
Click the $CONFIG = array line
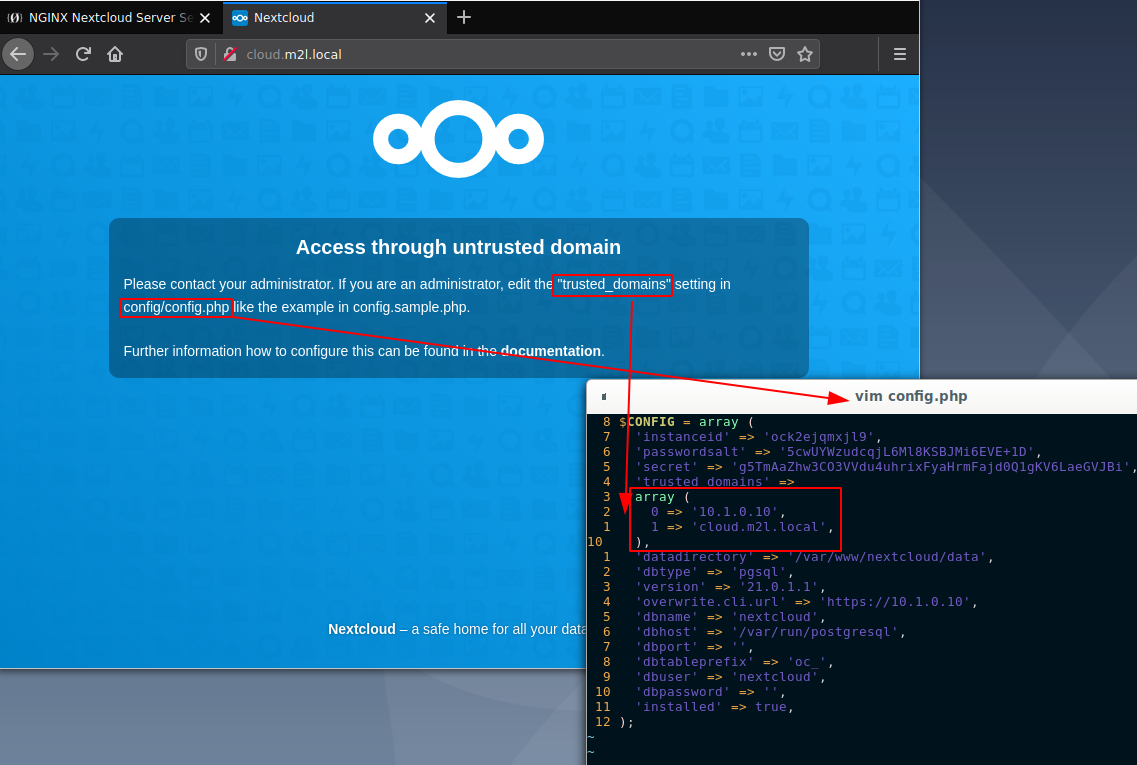click(686, 422)
